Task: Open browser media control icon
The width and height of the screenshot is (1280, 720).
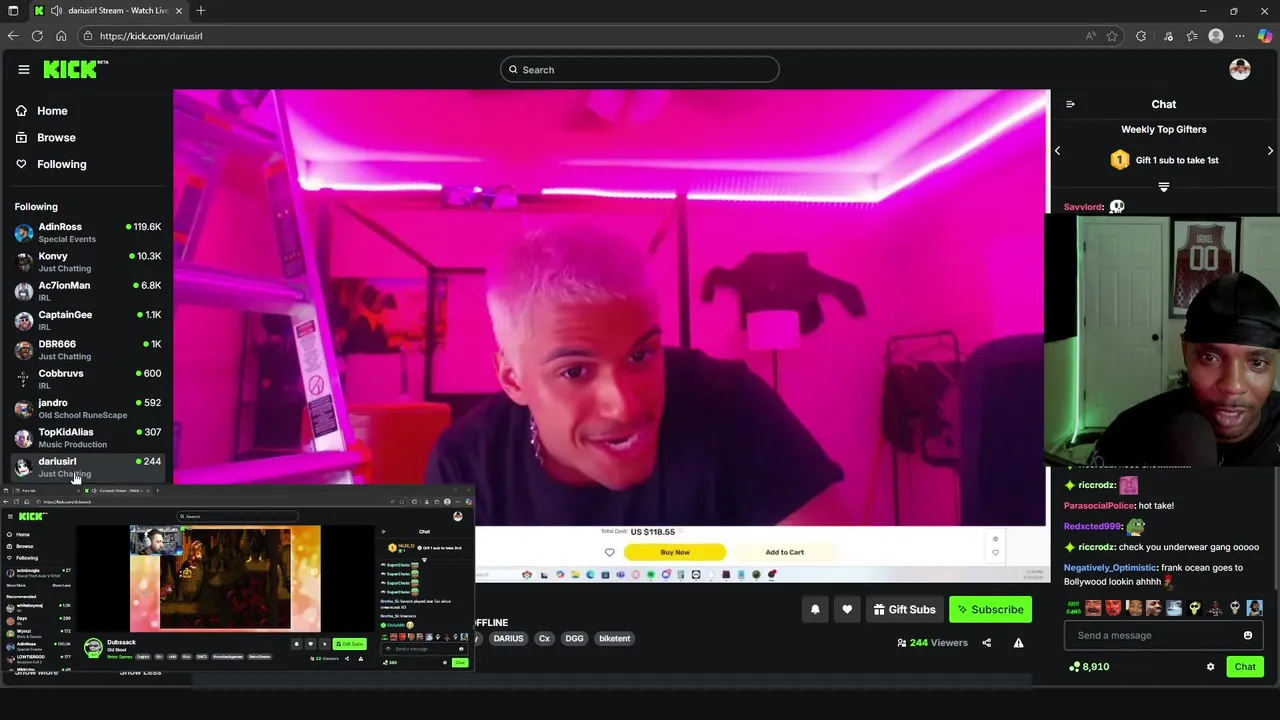Action: 1168,36
